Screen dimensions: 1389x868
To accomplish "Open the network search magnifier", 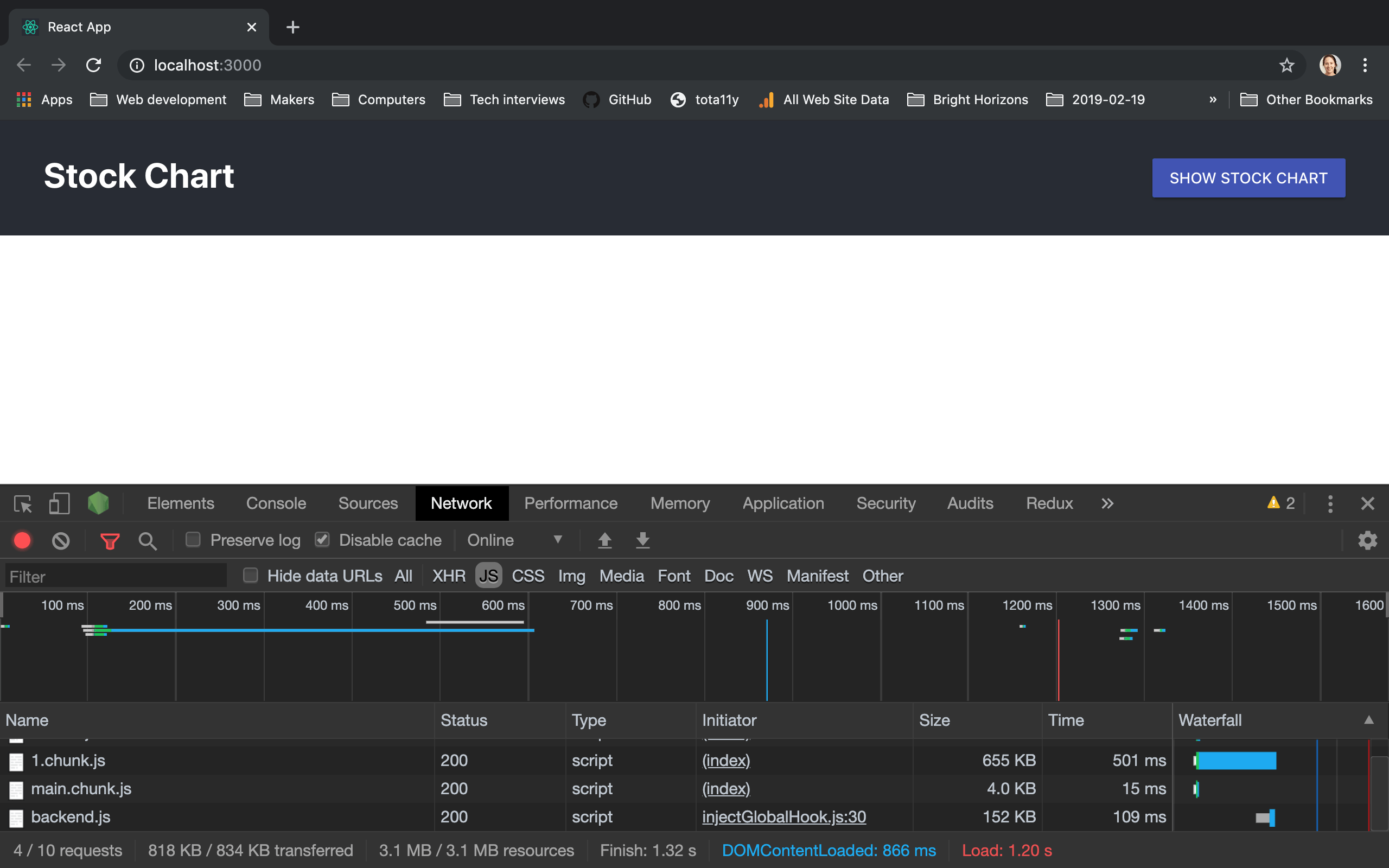I will point(148,541).
